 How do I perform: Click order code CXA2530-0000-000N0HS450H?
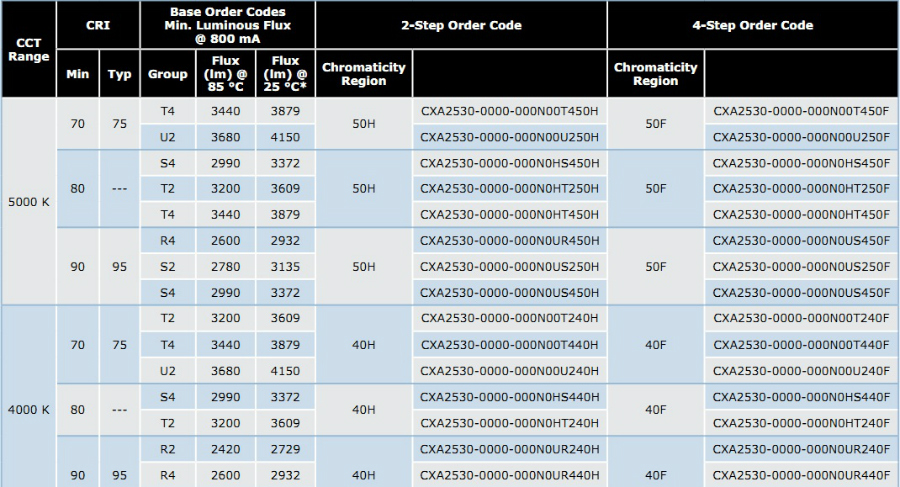(509, 163)
